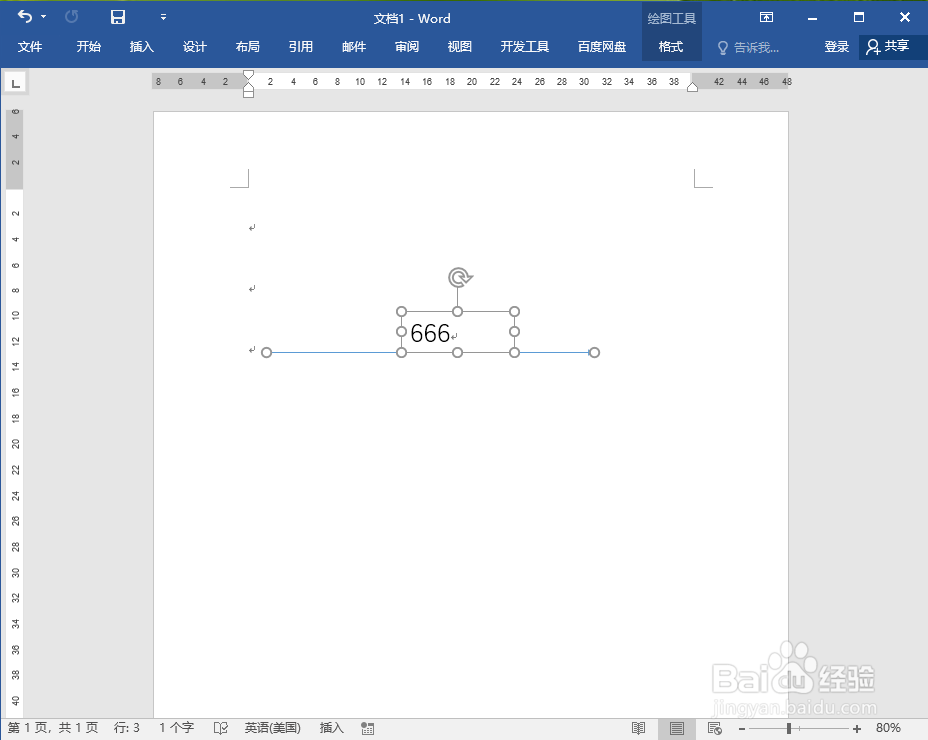Image resolution: width=928 pixels, height=740 pixels.
Task: Click the text box top-center resize handle
Action: 457,311
